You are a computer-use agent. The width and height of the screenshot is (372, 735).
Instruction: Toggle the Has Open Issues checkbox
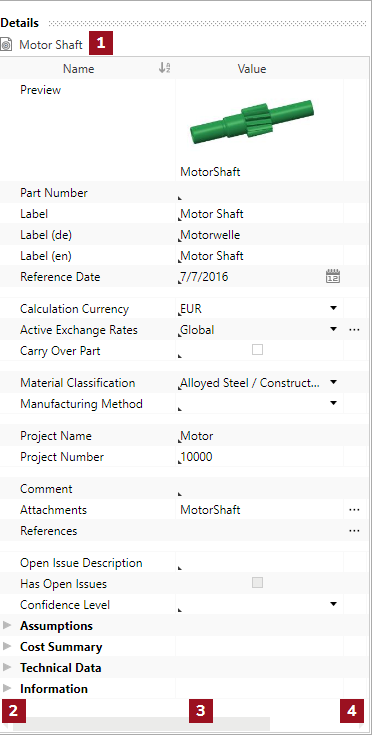click(x=257, y=583)
